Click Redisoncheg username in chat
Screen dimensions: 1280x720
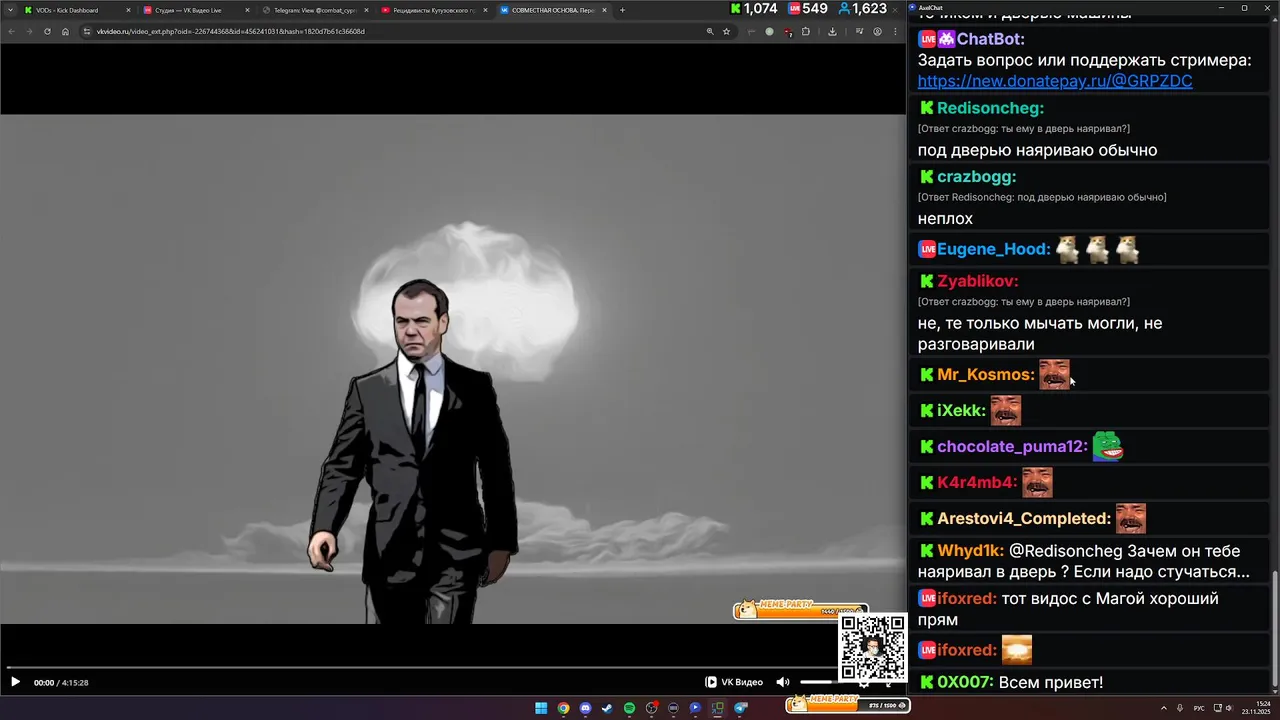coord(990,108)
